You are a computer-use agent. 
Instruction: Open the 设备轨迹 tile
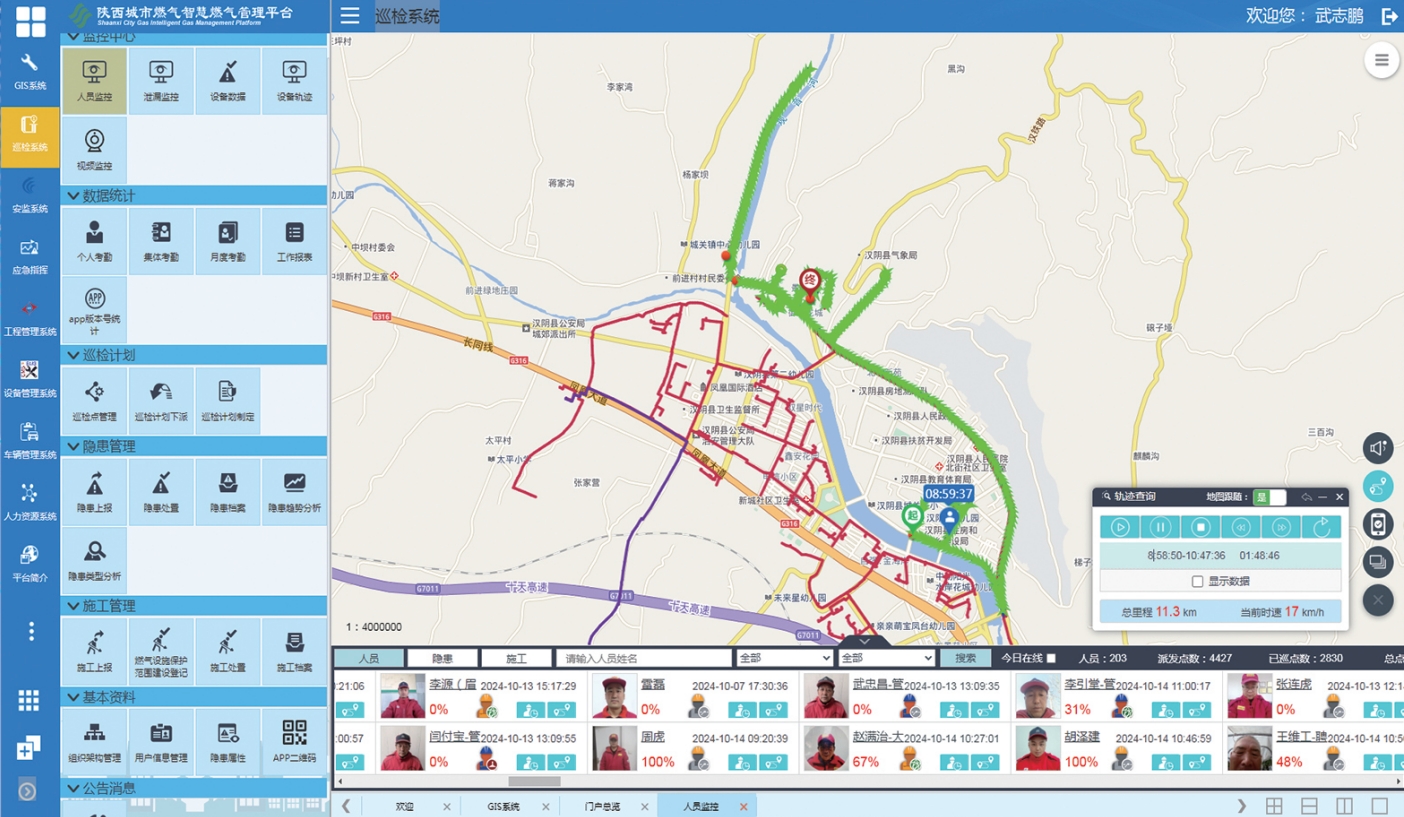click(x=294, y=81)
